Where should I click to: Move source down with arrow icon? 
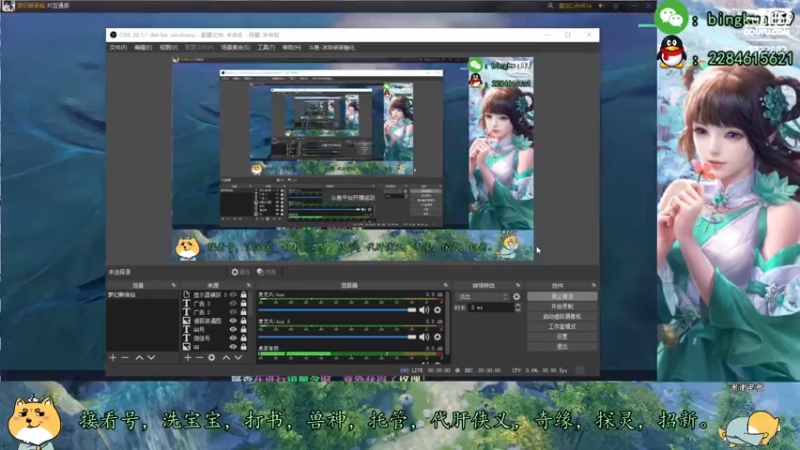pos(238,358)
